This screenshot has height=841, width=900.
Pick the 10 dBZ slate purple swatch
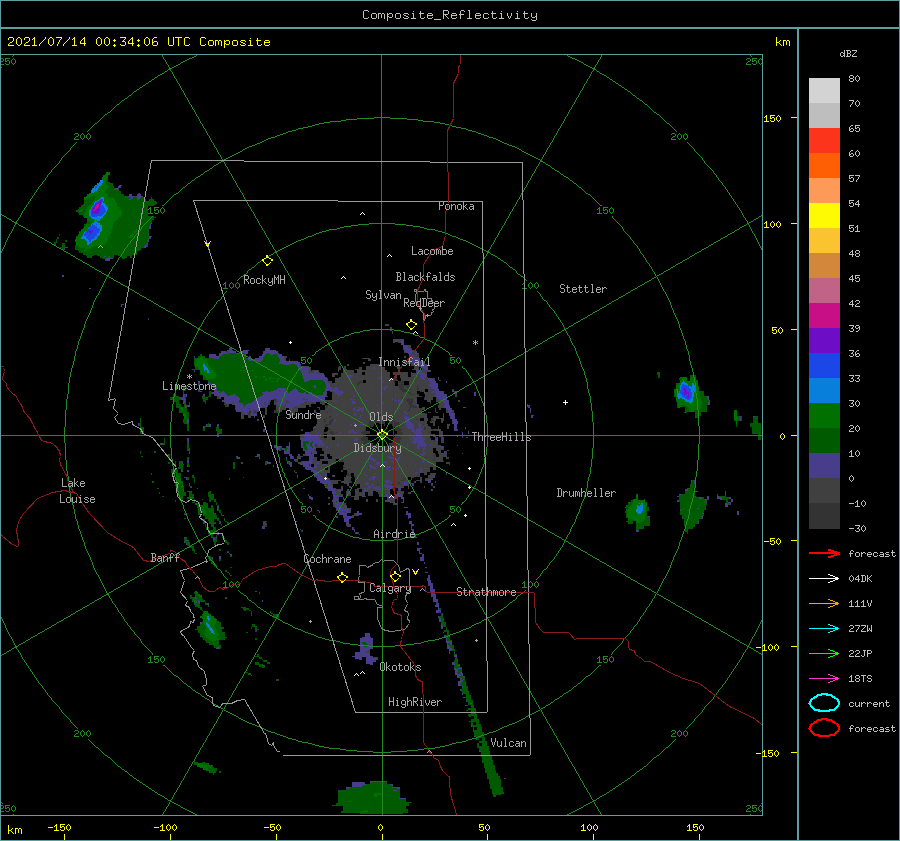click(824, 465)
